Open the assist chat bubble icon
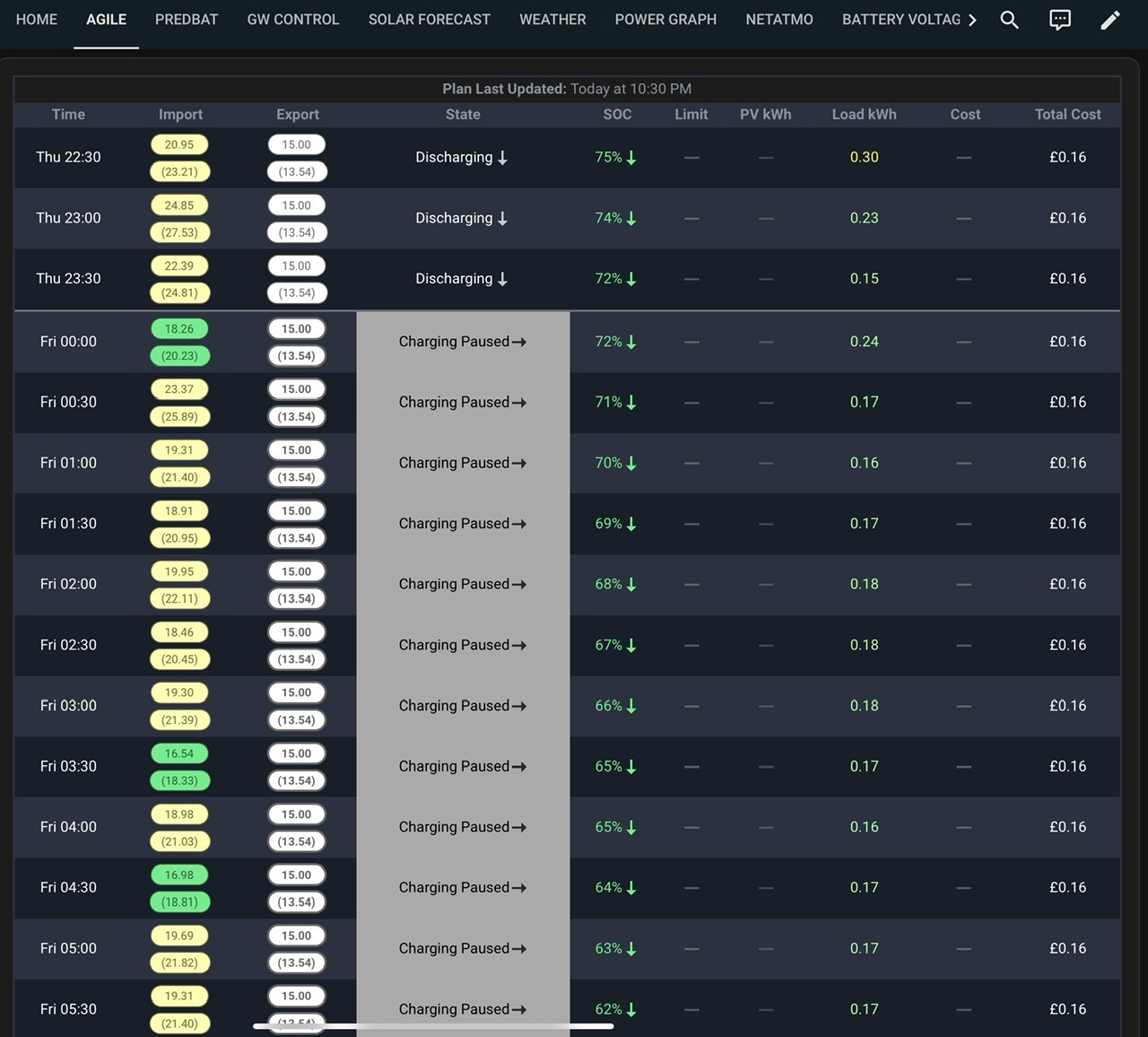 tap(1060, 20)
